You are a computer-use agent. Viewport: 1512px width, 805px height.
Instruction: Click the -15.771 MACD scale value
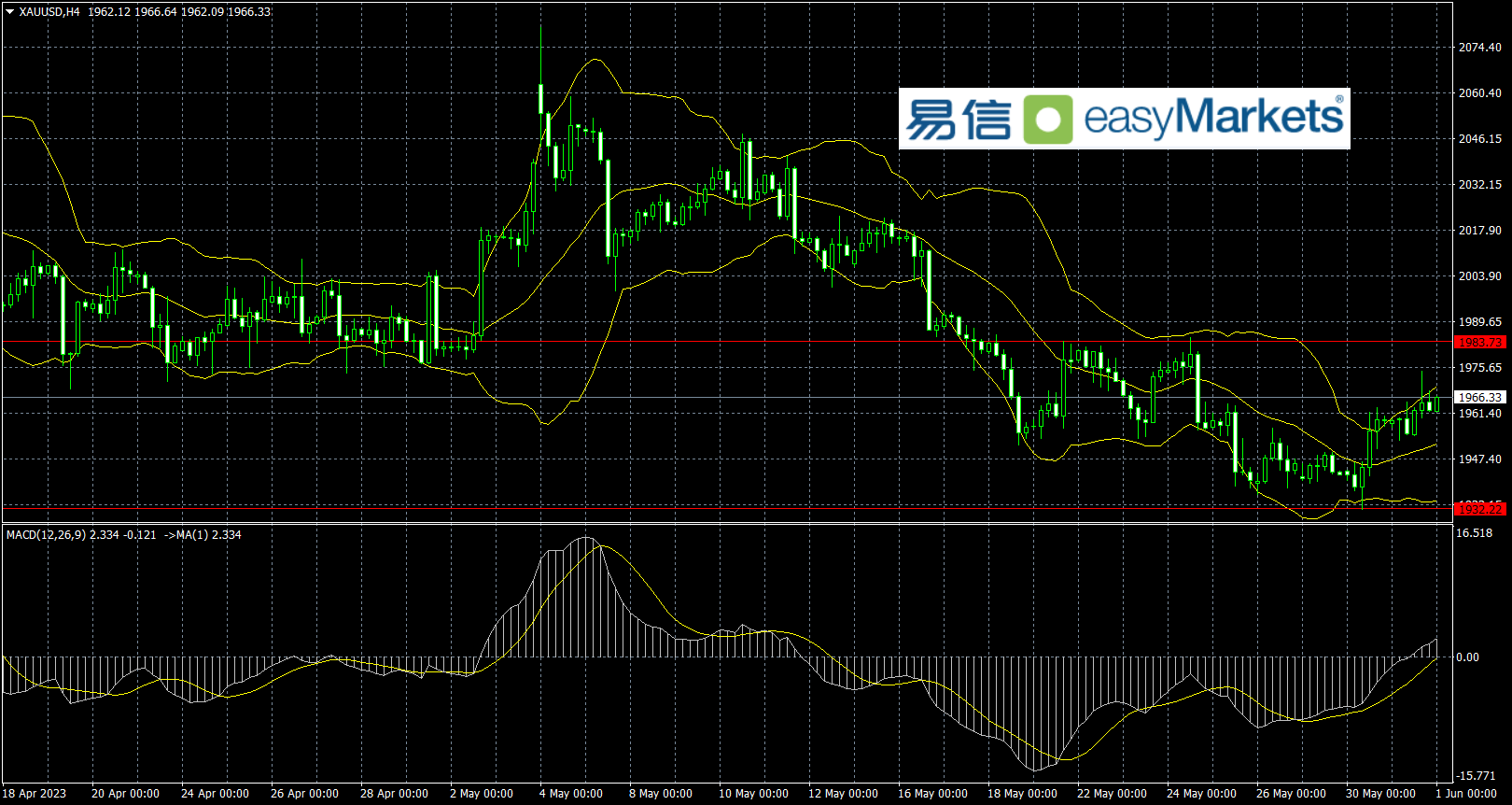[1477, 776]
